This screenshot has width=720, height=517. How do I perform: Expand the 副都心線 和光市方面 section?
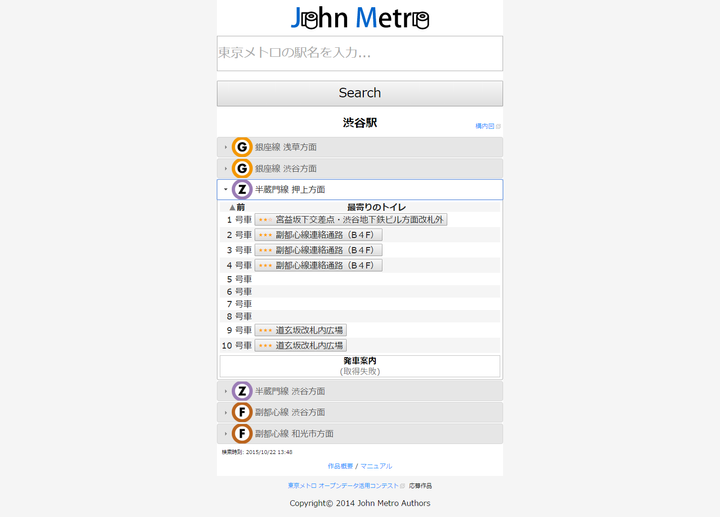(360, 433)
